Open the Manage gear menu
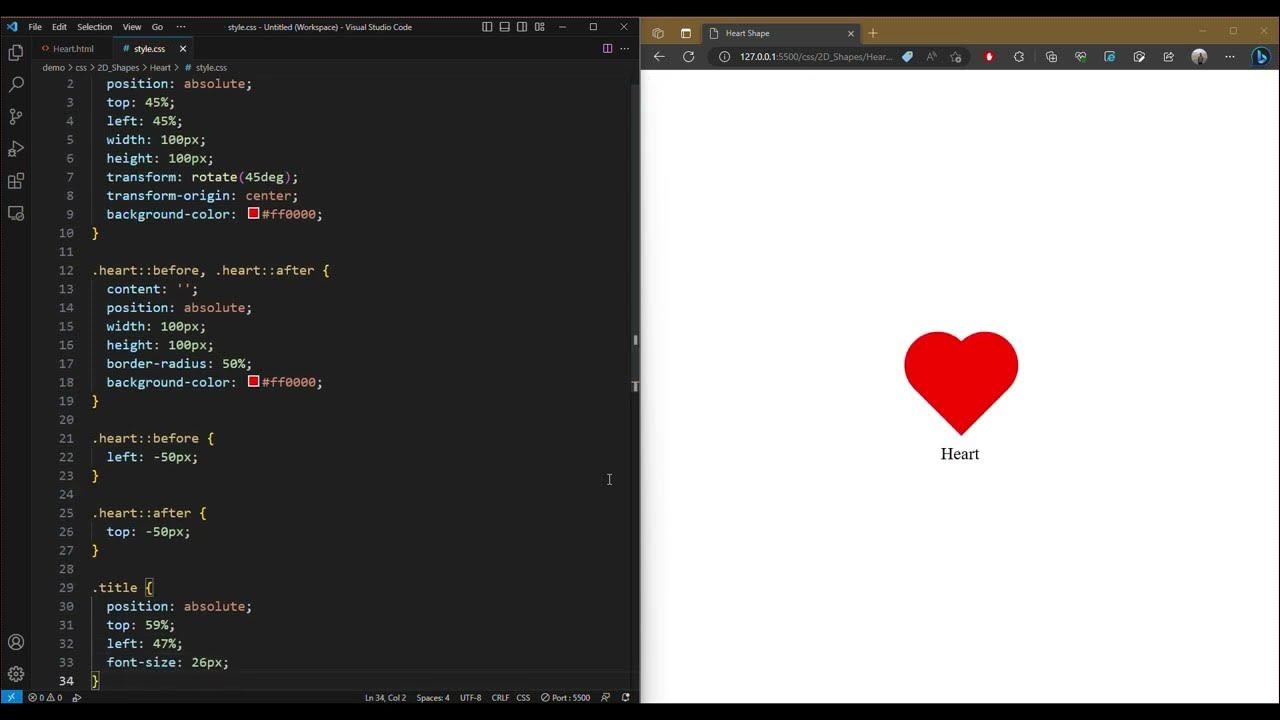This screenshot has width=1280, height=720. 16,674
